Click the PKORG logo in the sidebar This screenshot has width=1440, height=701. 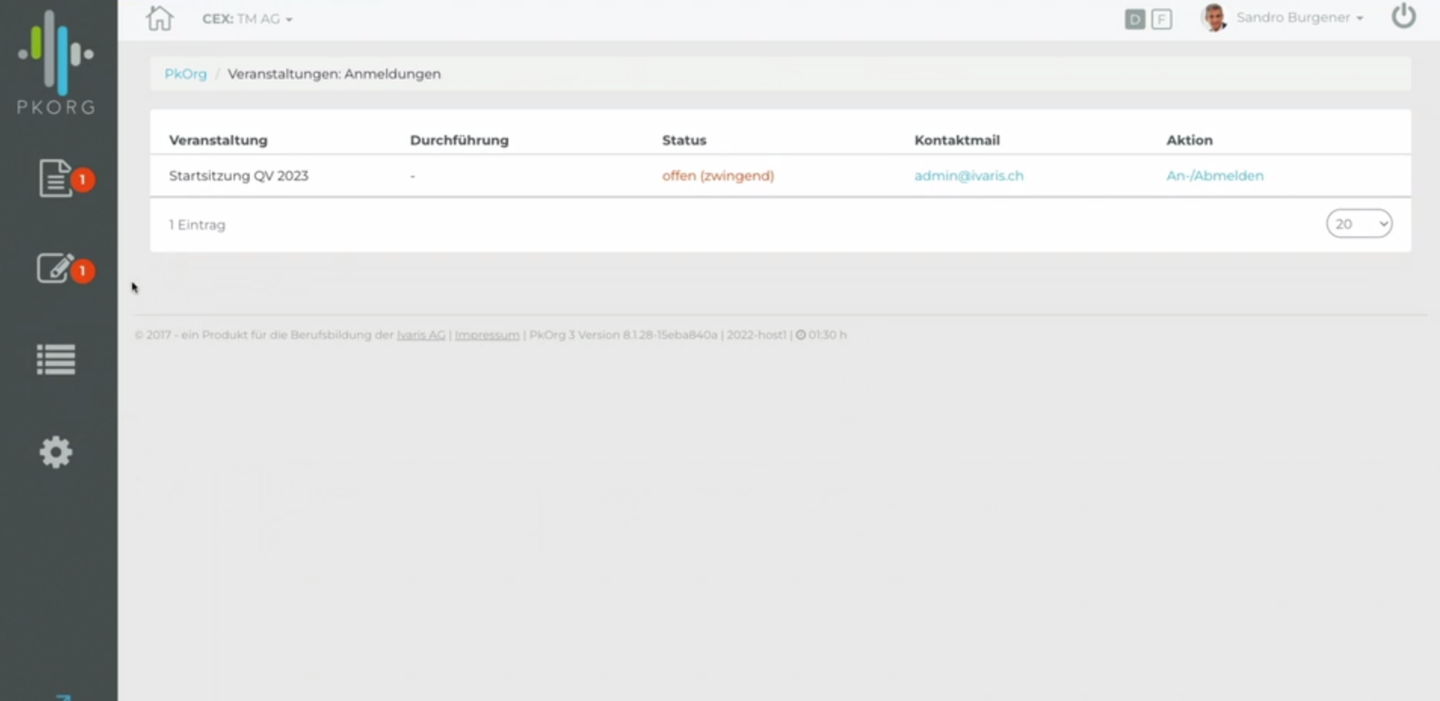coord(56,63)
